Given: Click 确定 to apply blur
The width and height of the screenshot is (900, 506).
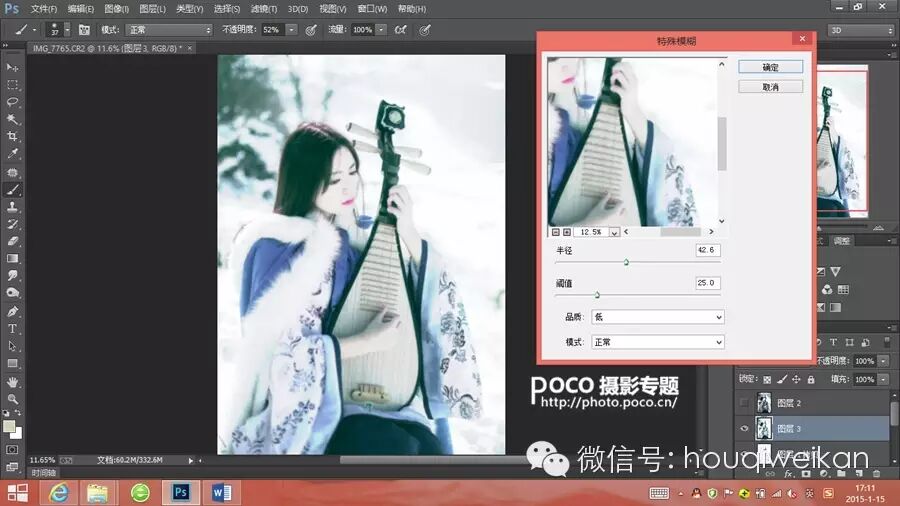Looking at the screenshot, I should (770, 67).
